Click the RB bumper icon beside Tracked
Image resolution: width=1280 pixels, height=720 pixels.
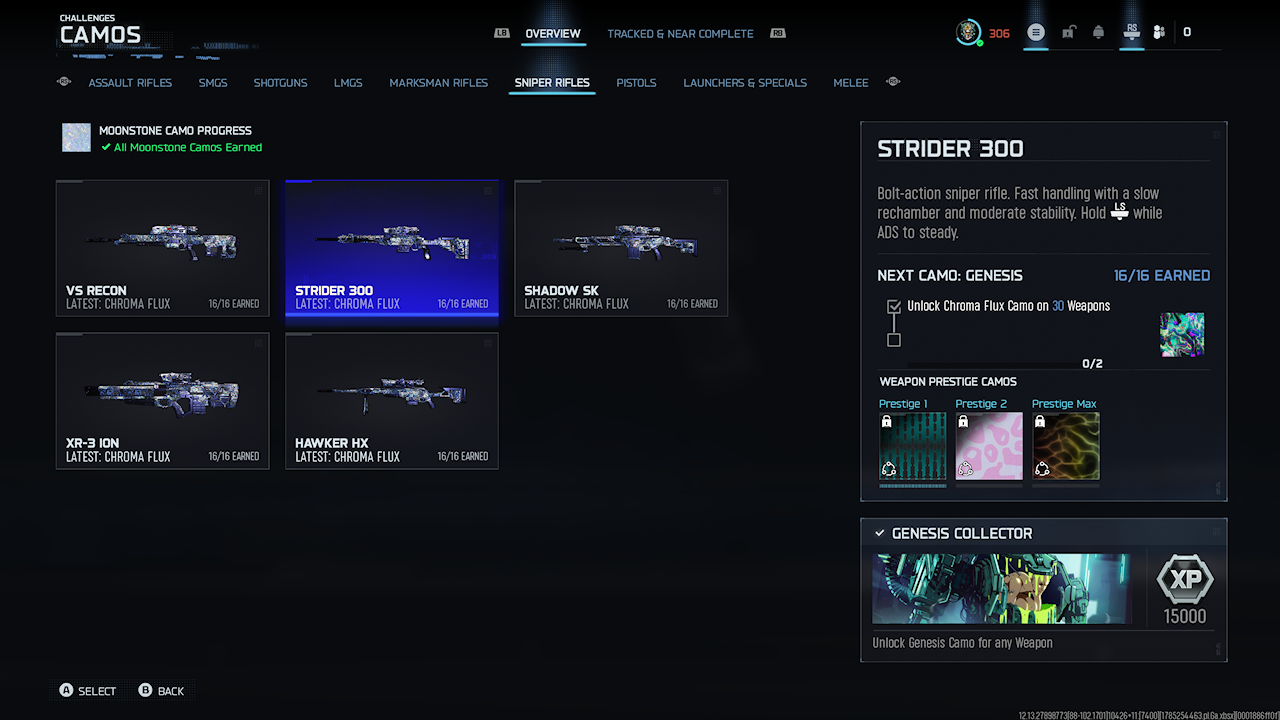(x=778, y=33)
